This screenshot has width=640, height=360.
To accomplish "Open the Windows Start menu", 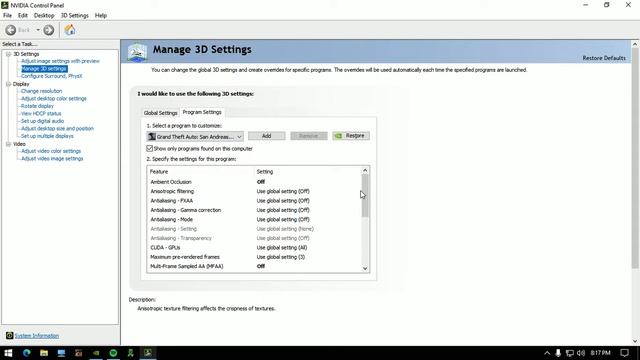I will [x=8, y=353].
